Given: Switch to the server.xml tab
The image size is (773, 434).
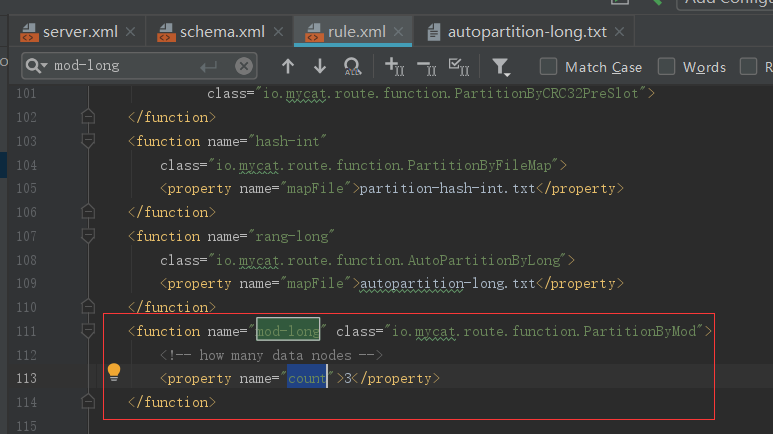Looking at the screenshot, I should click(x=70, y=32).
